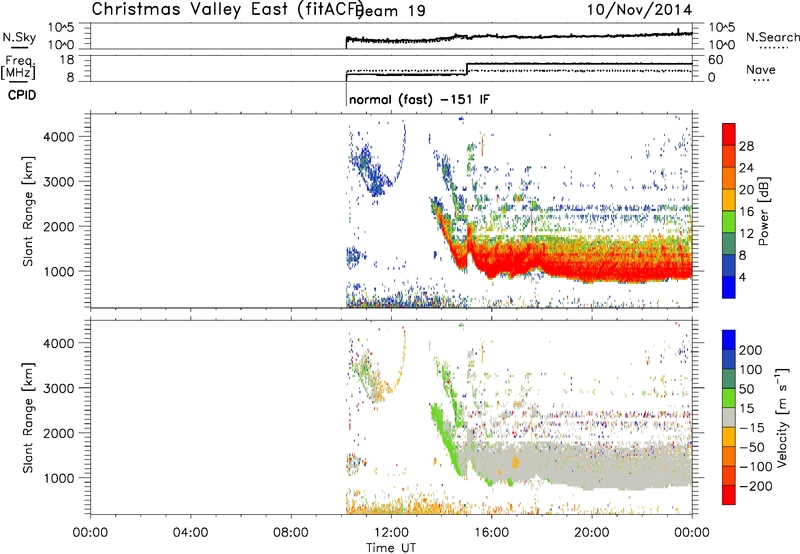Click the blue swatch at the Power colorbar bottom
The height and width of the screenshot is (554, 800).
pos(729,287)
